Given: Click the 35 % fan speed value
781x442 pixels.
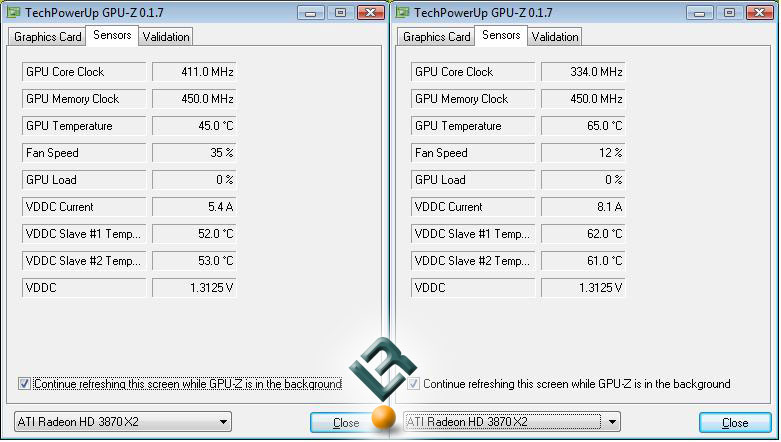Looking at the screenshot, I should (194, 152).
